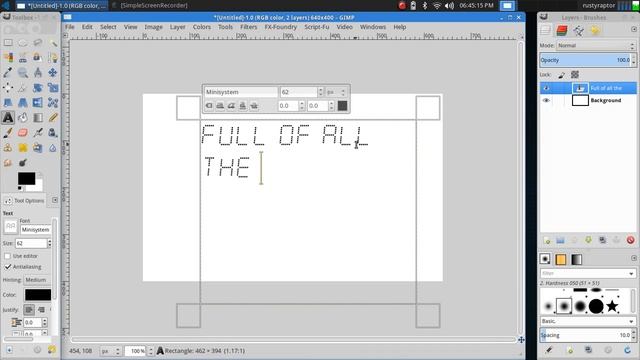
Task: Choose the Dodge/Burn tool
Action: [x=23, y=163]
